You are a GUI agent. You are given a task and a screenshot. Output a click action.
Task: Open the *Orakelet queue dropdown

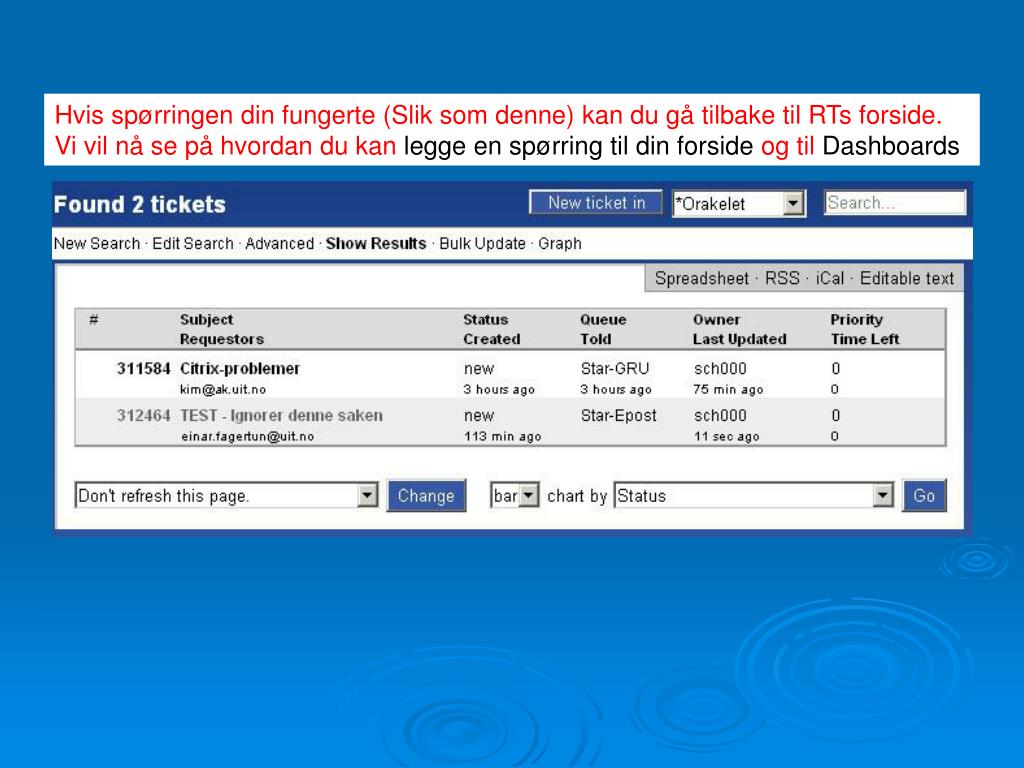(x=739, y=204)
